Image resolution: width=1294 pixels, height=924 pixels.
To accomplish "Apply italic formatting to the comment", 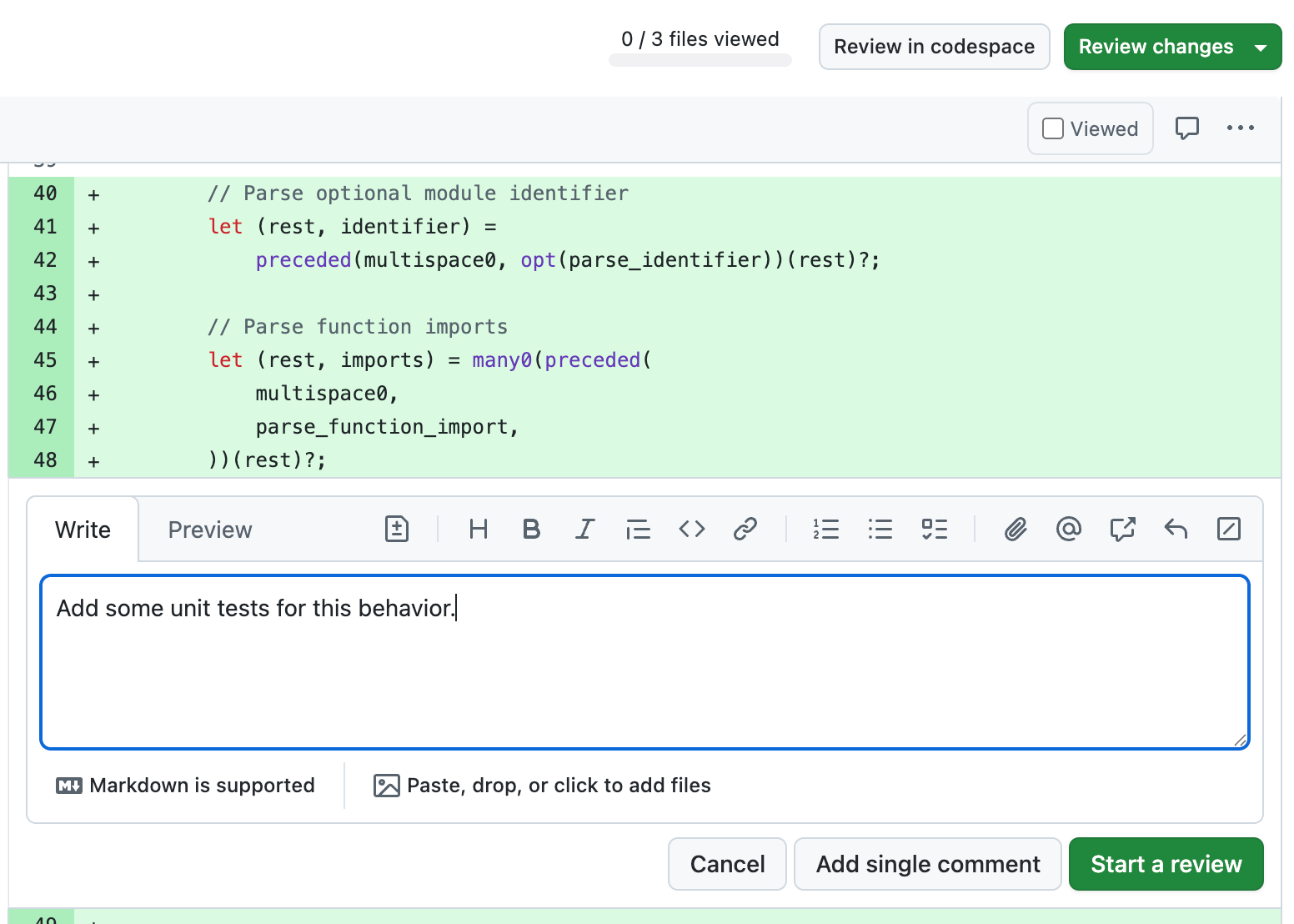I will tap(584, 529).
